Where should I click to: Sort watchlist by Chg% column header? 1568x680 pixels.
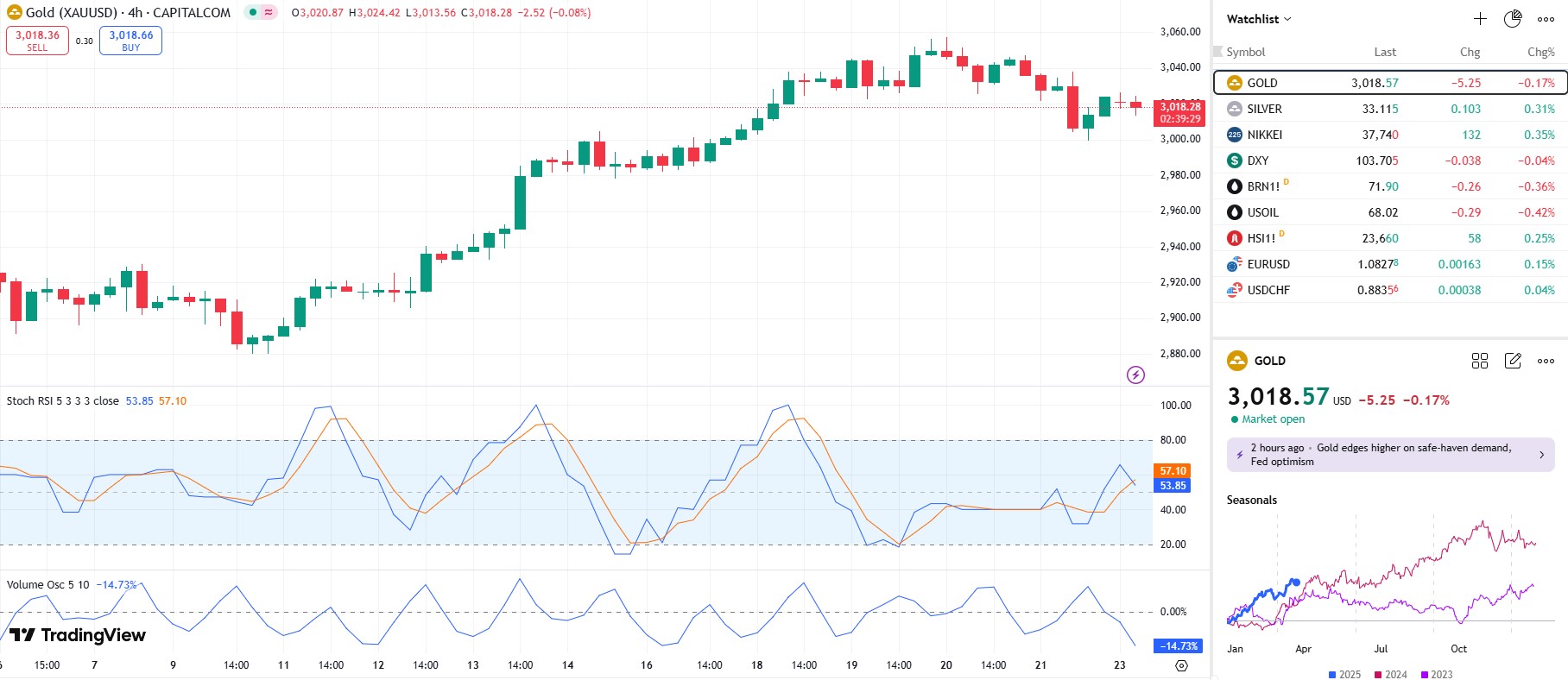point(1540,52)
